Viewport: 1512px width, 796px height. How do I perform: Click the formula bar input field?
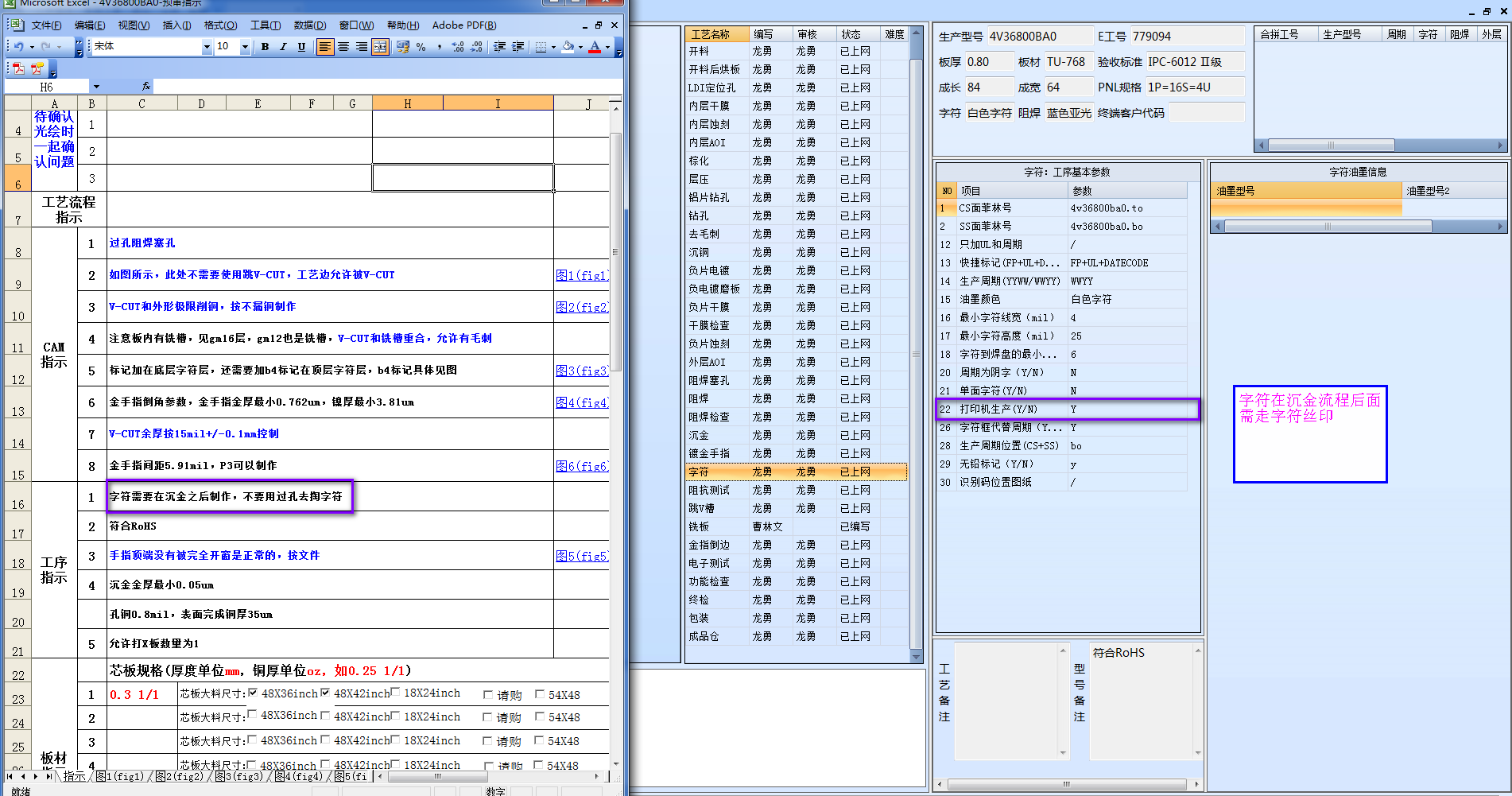(386, 87)
